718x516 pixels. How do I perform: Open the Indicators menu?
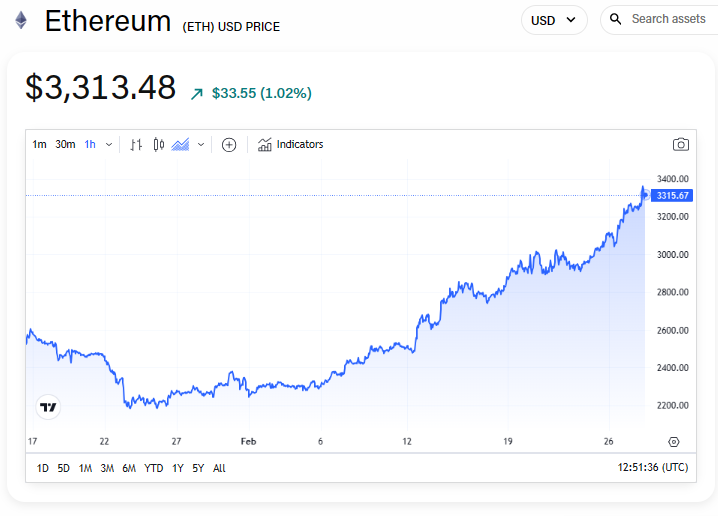coord(291,145)
